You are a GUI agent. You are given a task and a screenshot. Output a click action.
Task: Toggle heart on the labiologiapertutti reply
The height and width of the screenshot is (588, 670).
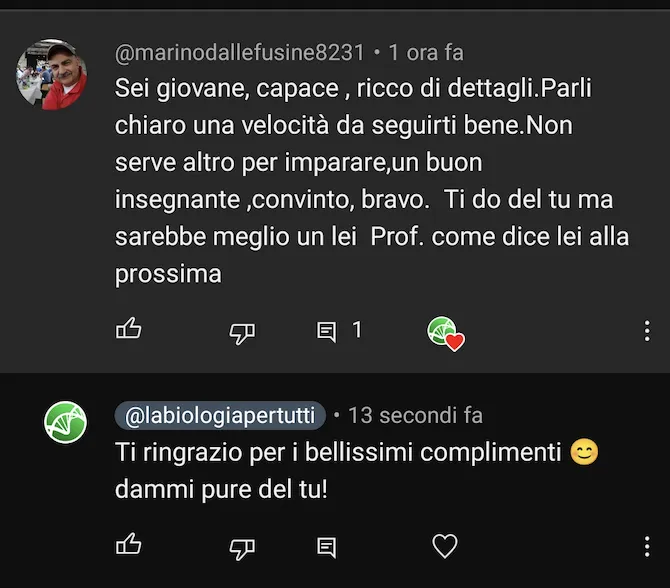[445, 546]
